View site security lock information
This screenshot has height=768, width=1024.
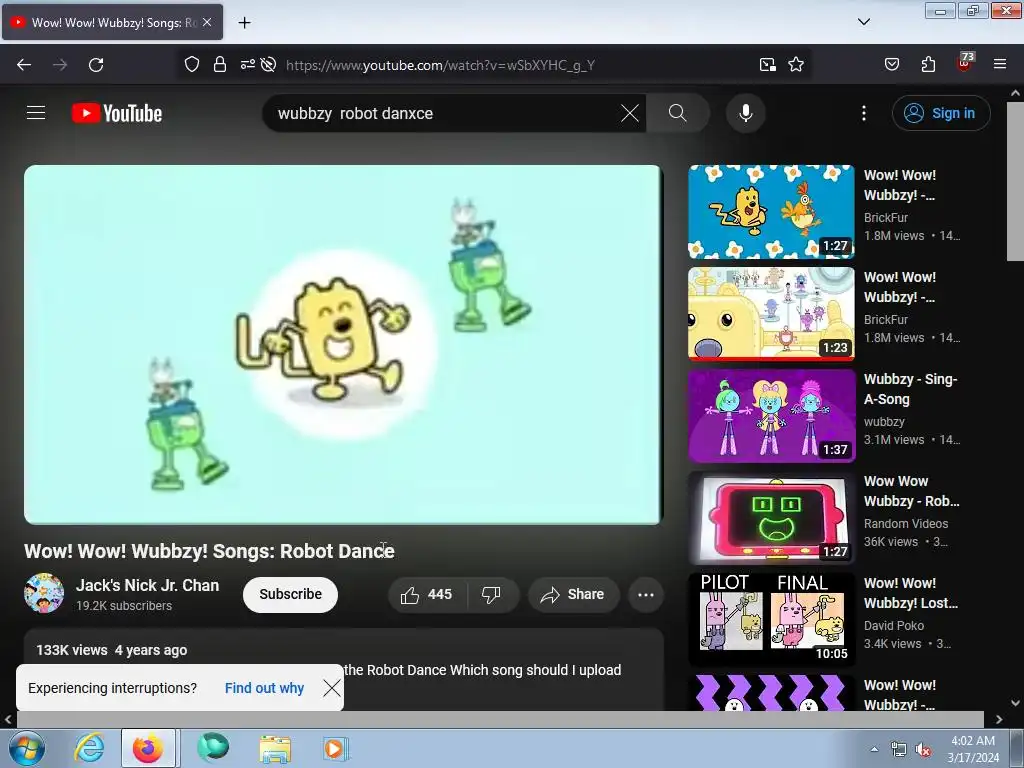click(220, 64)
